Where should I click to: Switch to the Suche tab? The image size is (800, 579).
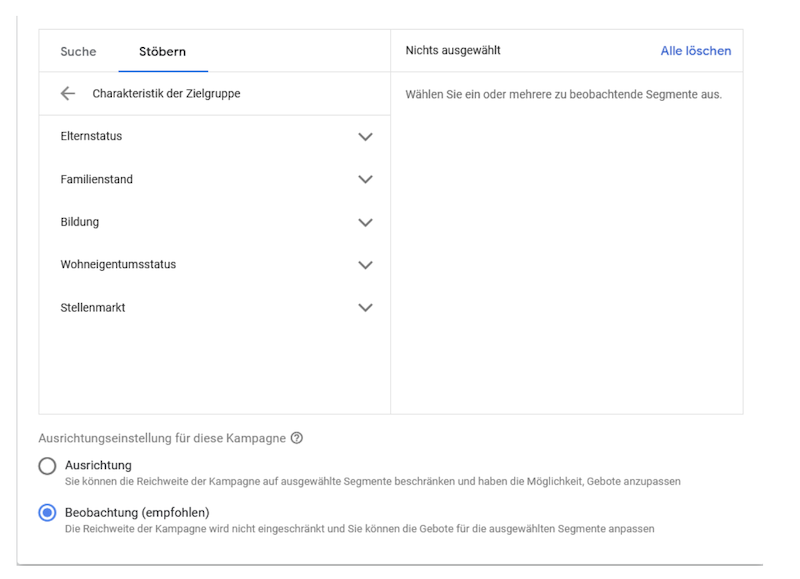[x=79, y=51]
